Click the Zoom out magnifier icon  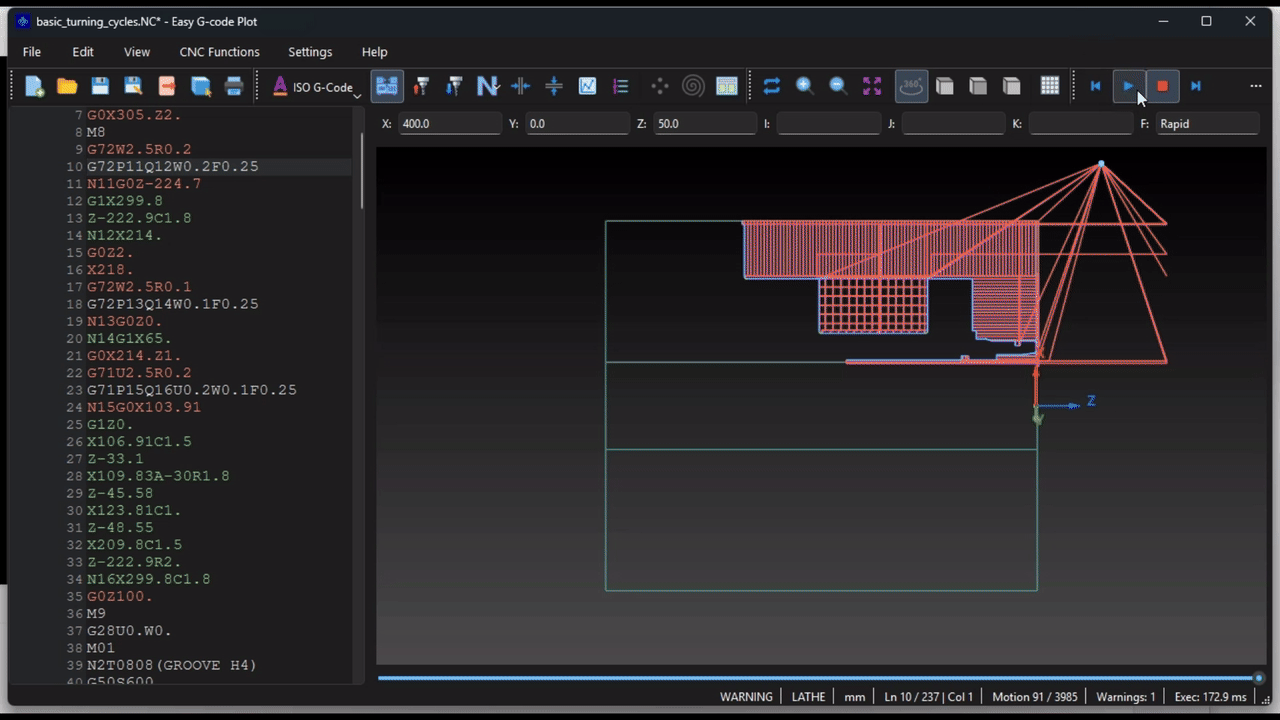[838, 86]
